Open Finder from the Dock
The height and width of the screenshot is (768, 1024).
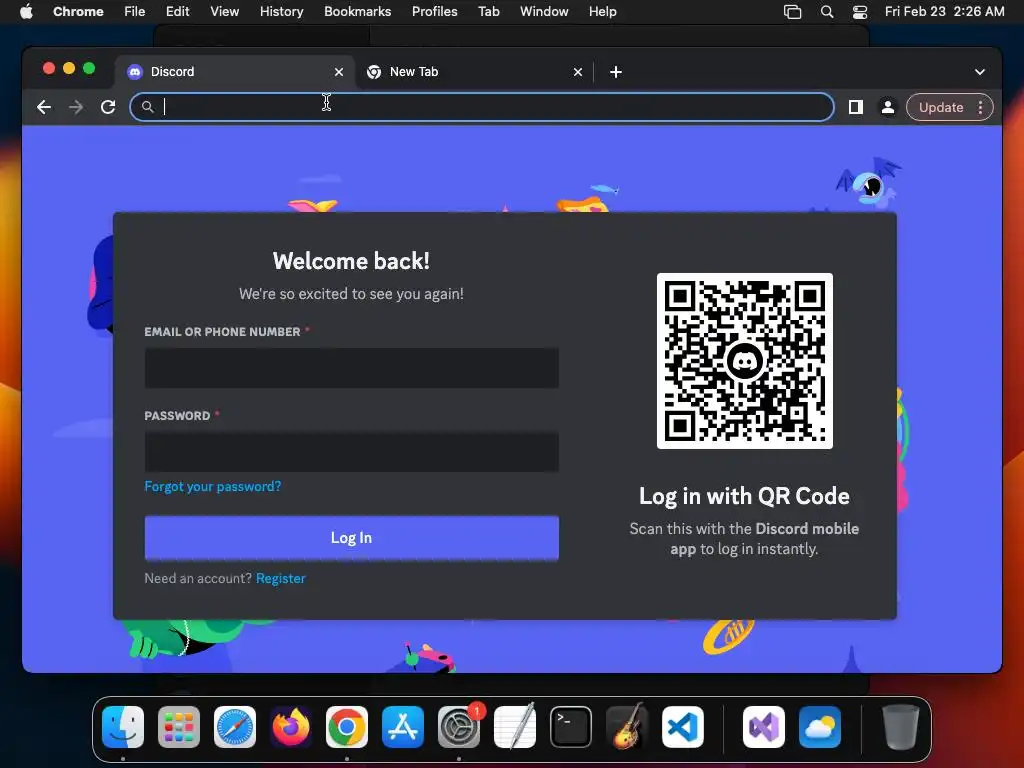click(x=123, y=727)
